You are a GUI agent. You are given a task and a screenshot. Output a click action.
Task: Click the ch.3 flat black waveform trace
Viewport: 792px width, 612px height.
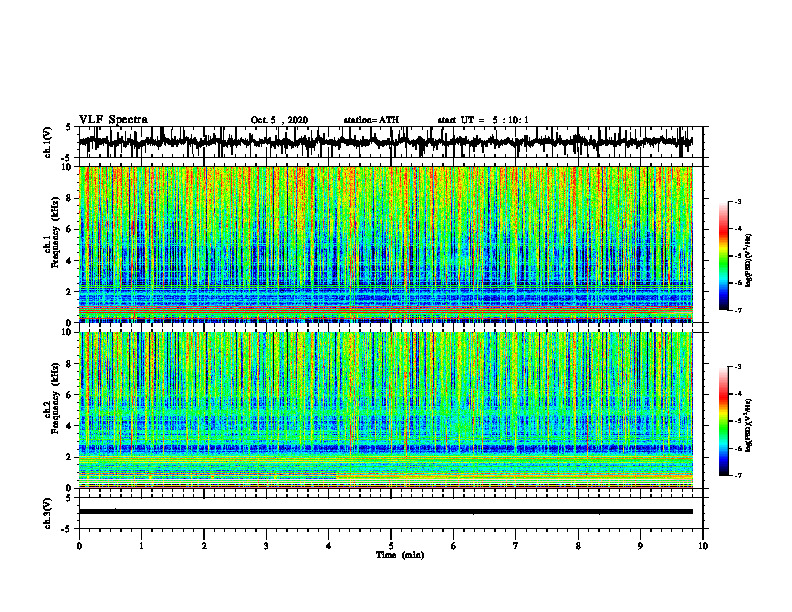(386, 512)
